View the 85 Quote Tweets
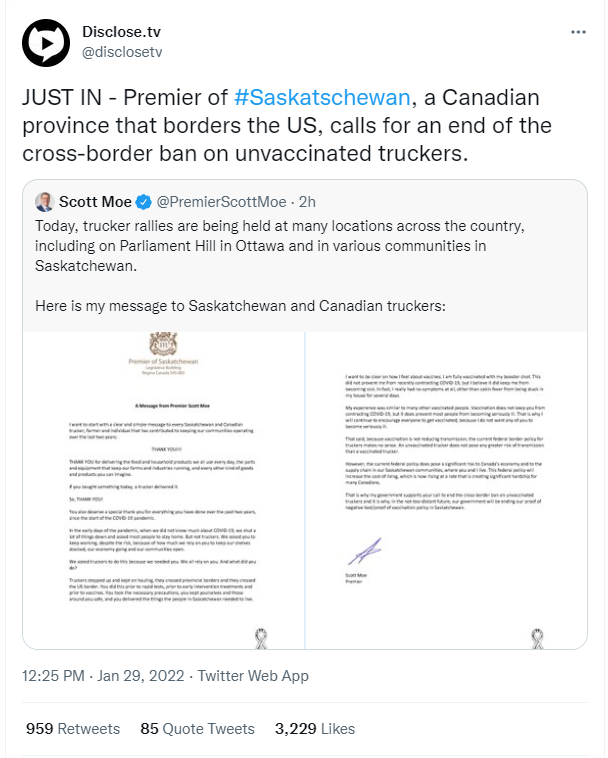 coord(197,729)
